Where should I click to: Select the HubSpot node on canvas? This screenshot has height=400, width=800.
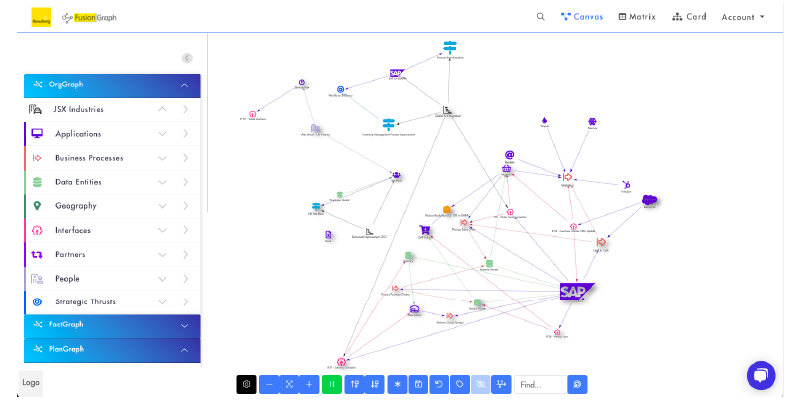click(x=627, y=185)
